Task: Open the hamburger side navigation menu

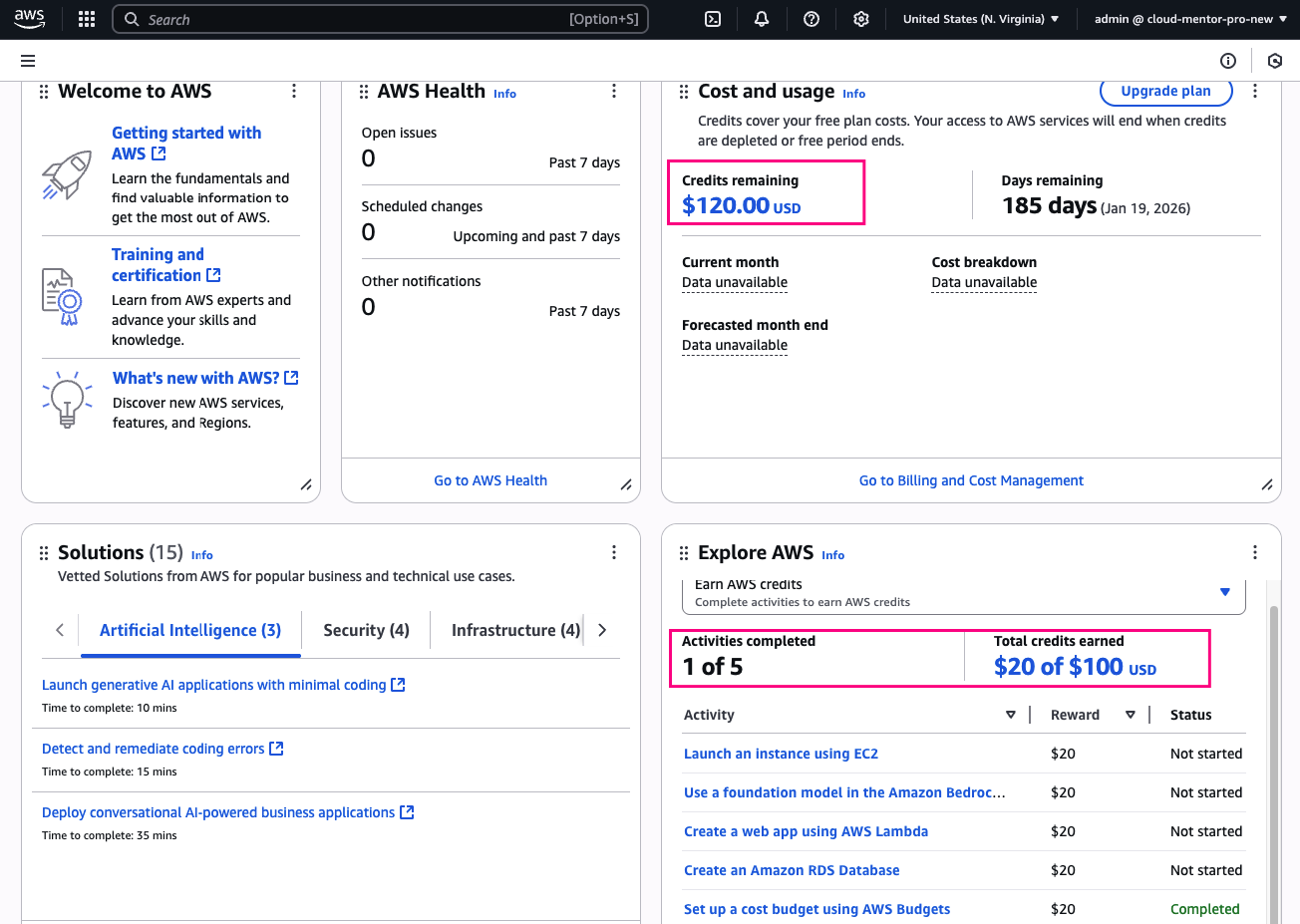Action: tap(28, 61)
